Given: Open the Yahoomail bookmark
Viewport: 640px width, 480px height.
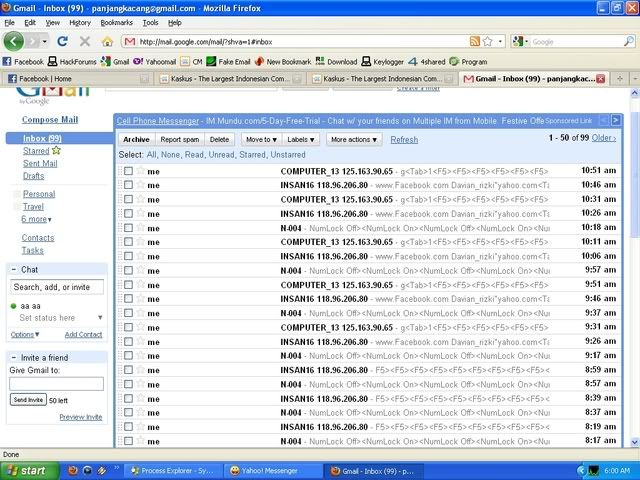Looking at the screenshot, I should pyautogui.click(x=155, y=62).
